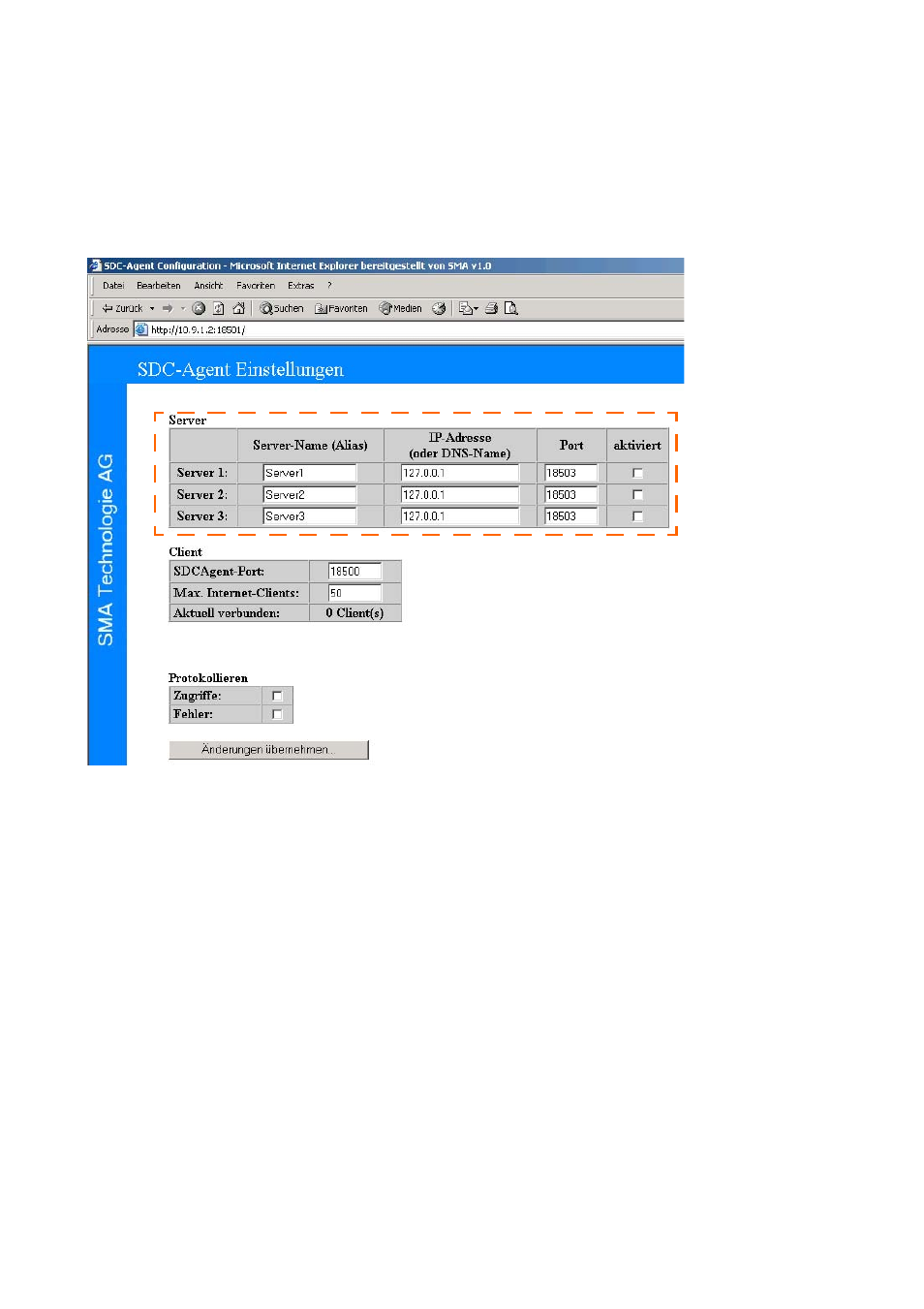
Task: Click the forward navigation arrow
Action: tap(168, 308)
